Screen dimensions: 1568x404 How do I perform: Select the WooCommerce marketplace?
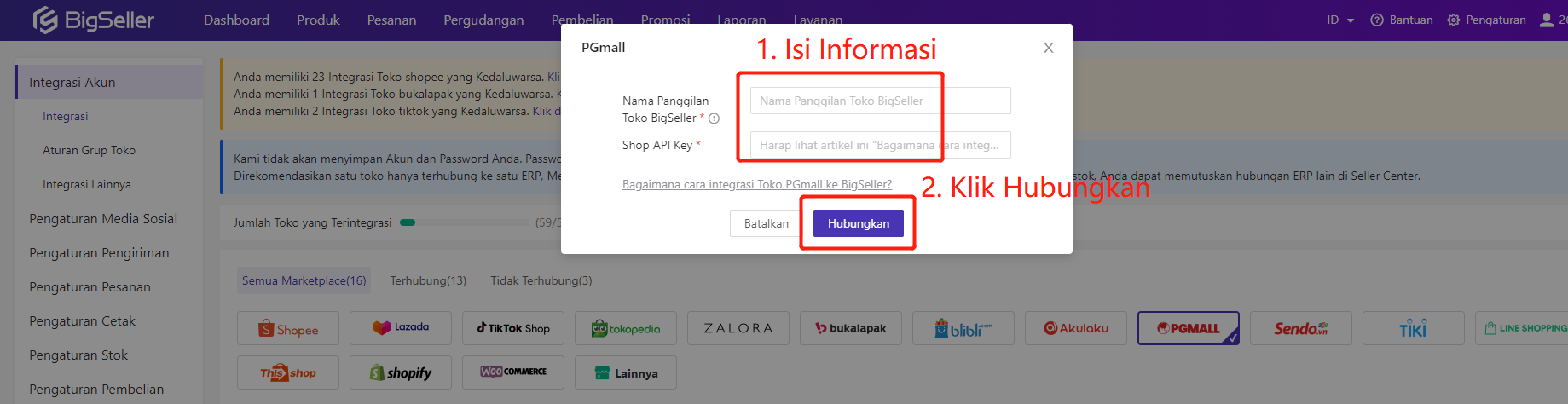(x=513, y=372)
